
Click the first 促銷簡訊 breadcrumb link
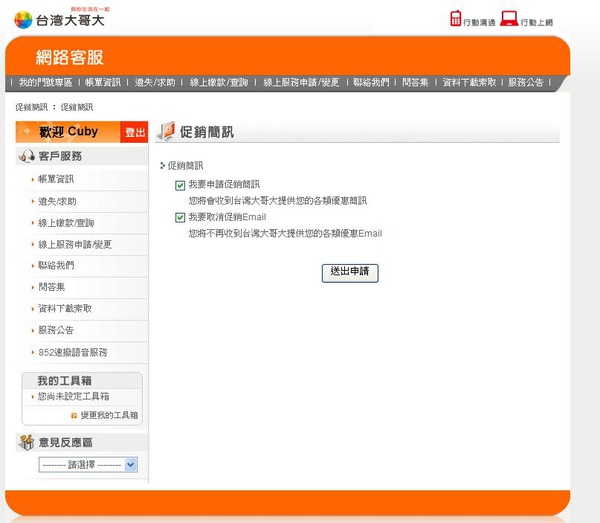tap(31, 107)
